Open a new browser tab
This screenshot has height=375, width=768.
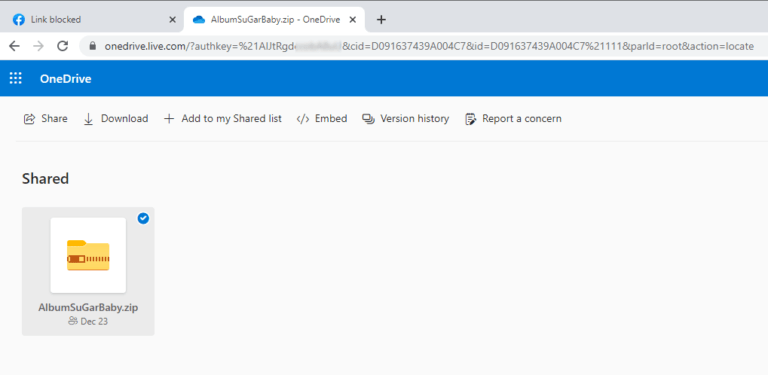pyautogui.click(x=381, y=20)
